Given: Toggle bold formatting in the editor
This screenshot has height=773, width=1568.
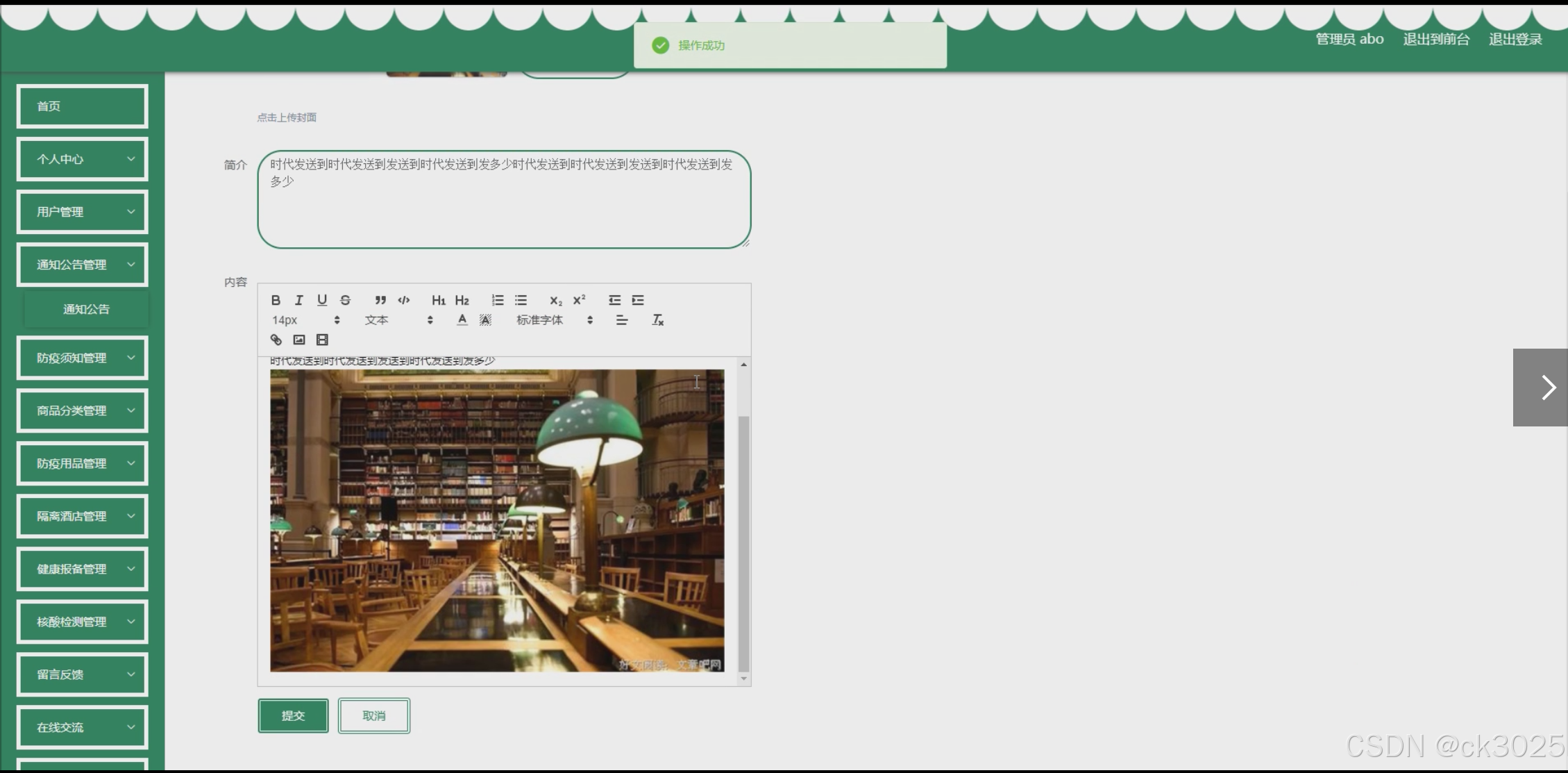Looking at the screenshot, I should (276, 300).
